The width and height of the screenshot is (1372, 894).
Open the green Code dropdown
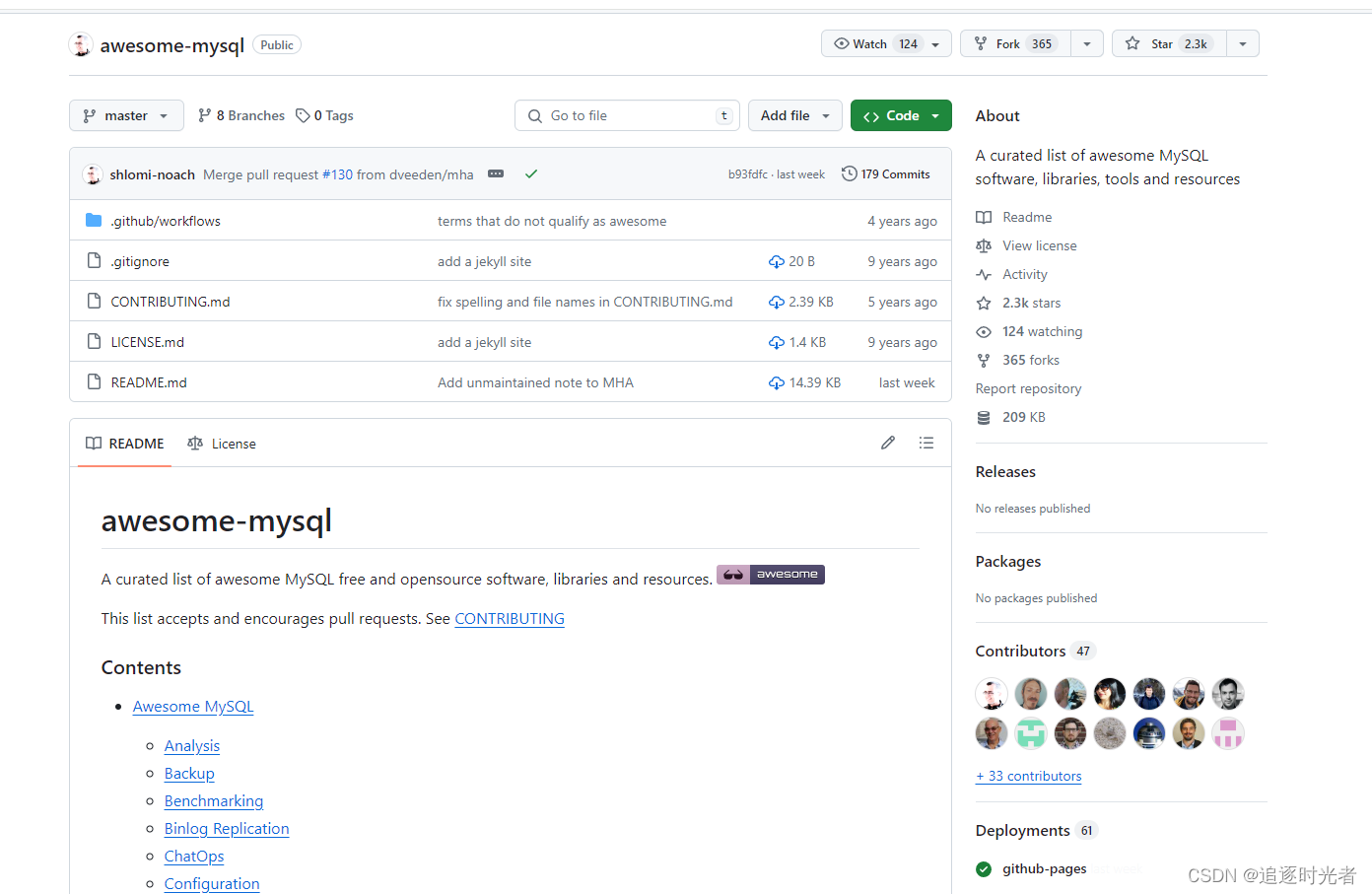point(901,115)
